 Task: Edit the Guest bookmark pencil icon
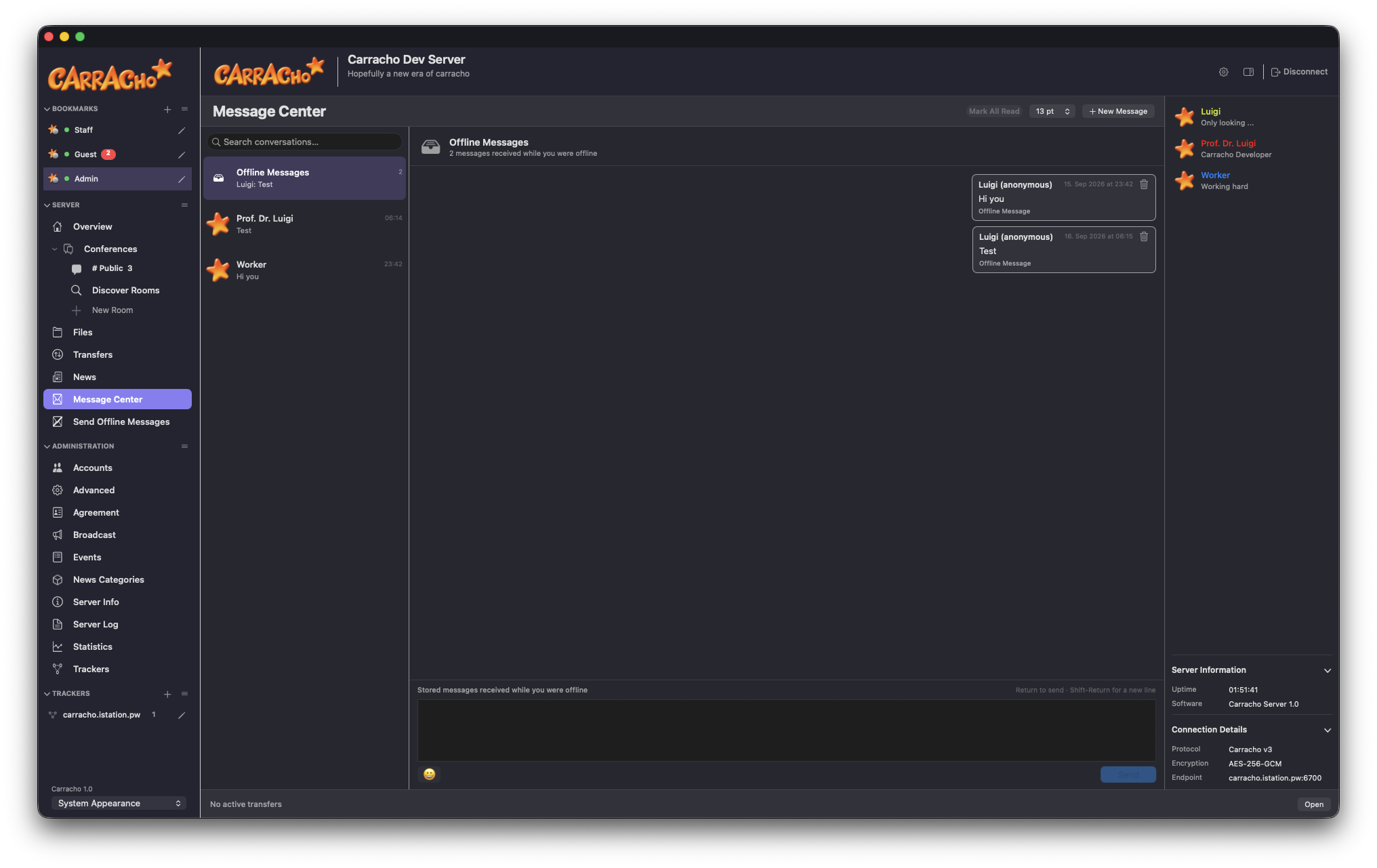click(x=182, y=154)
